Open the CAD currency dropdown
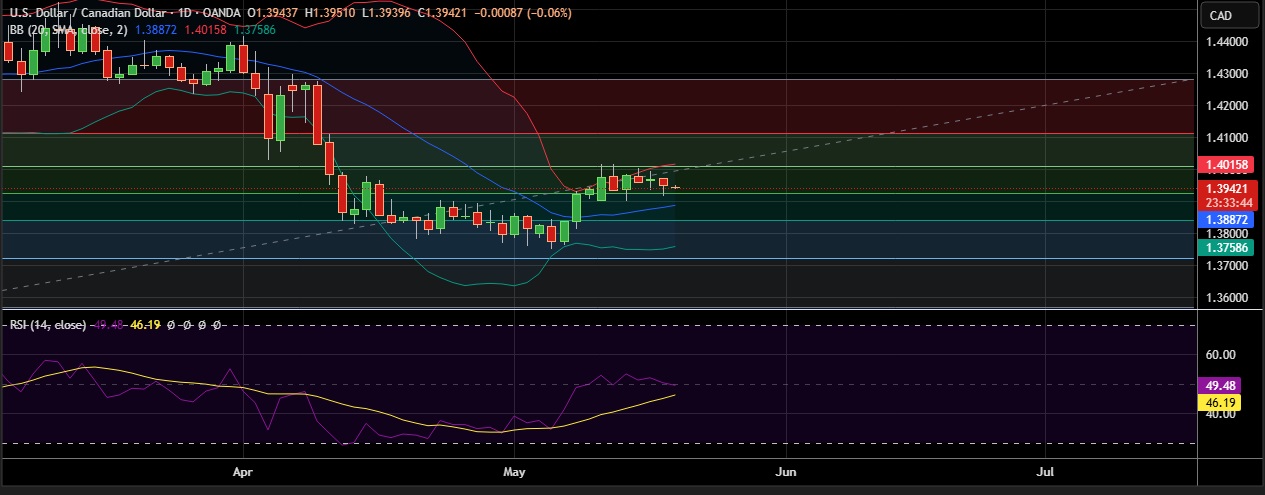1265x495 pixels. pyautogui.click(x=1230, y=15)
